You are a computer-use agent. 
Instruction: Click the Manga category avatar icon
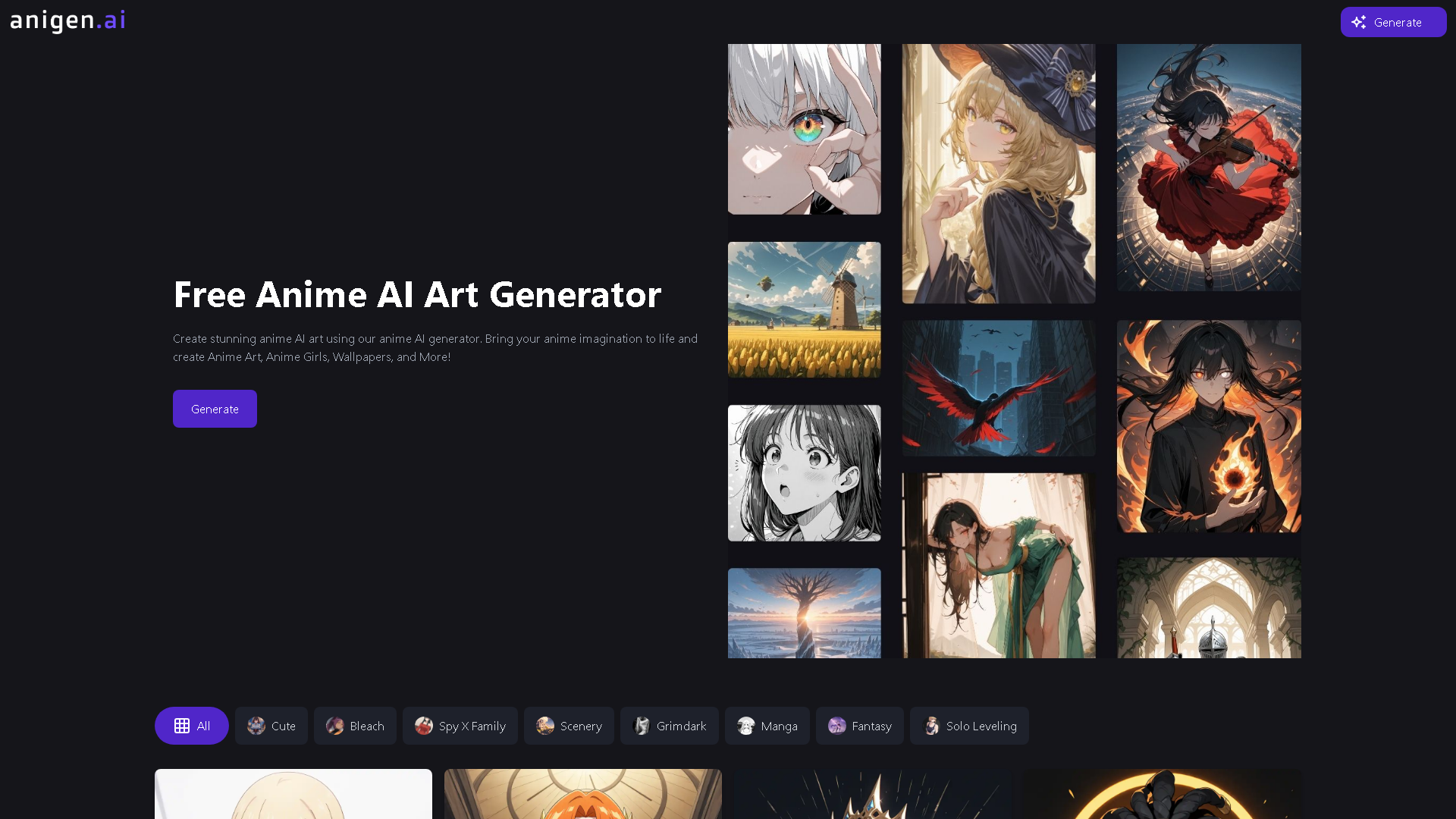(x=746, y=726)
